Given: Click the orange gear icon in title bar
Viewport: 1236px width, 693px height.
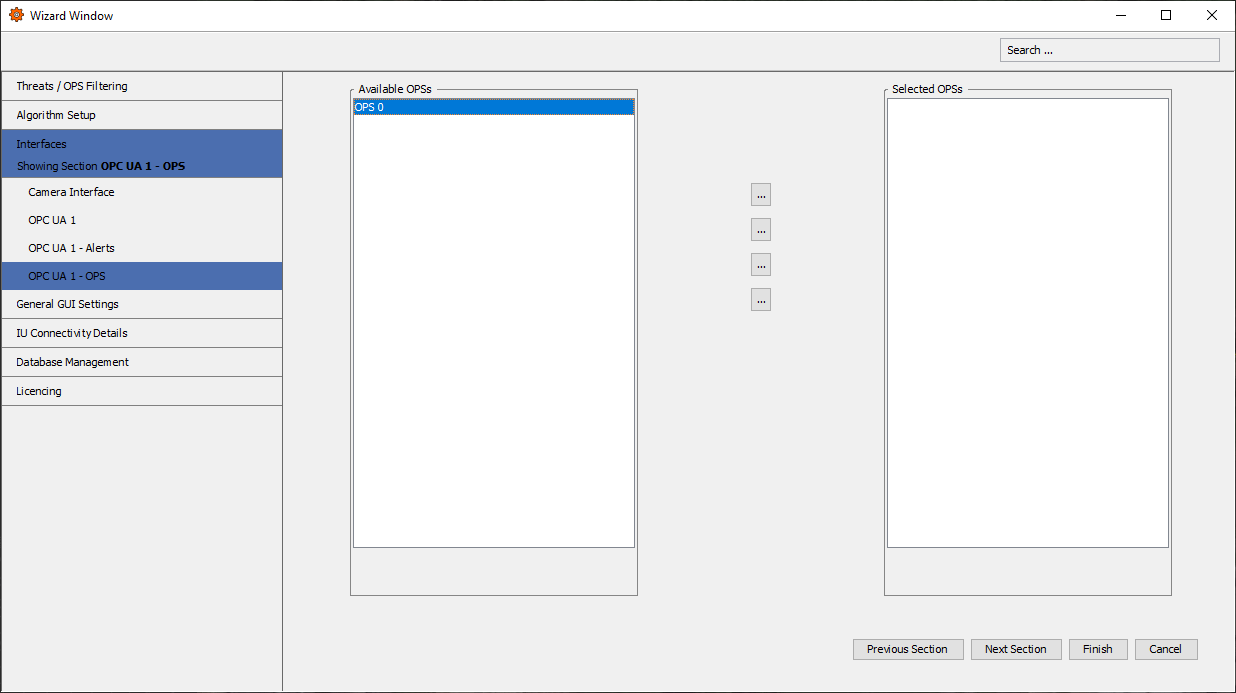Looking at the screenshot, I should coord(16,15).
